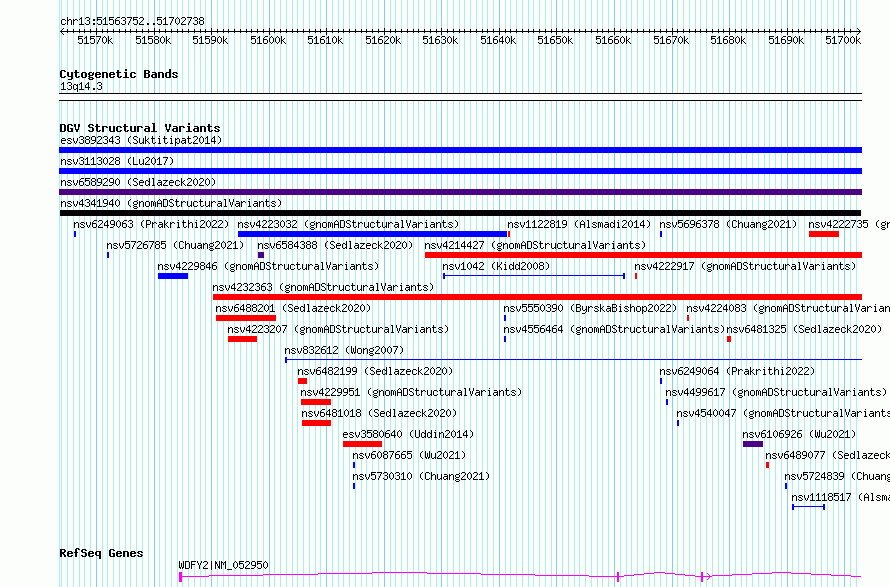Click the blue line under nsv1118517
The image size is (890, 587).
tap(808, 507)
